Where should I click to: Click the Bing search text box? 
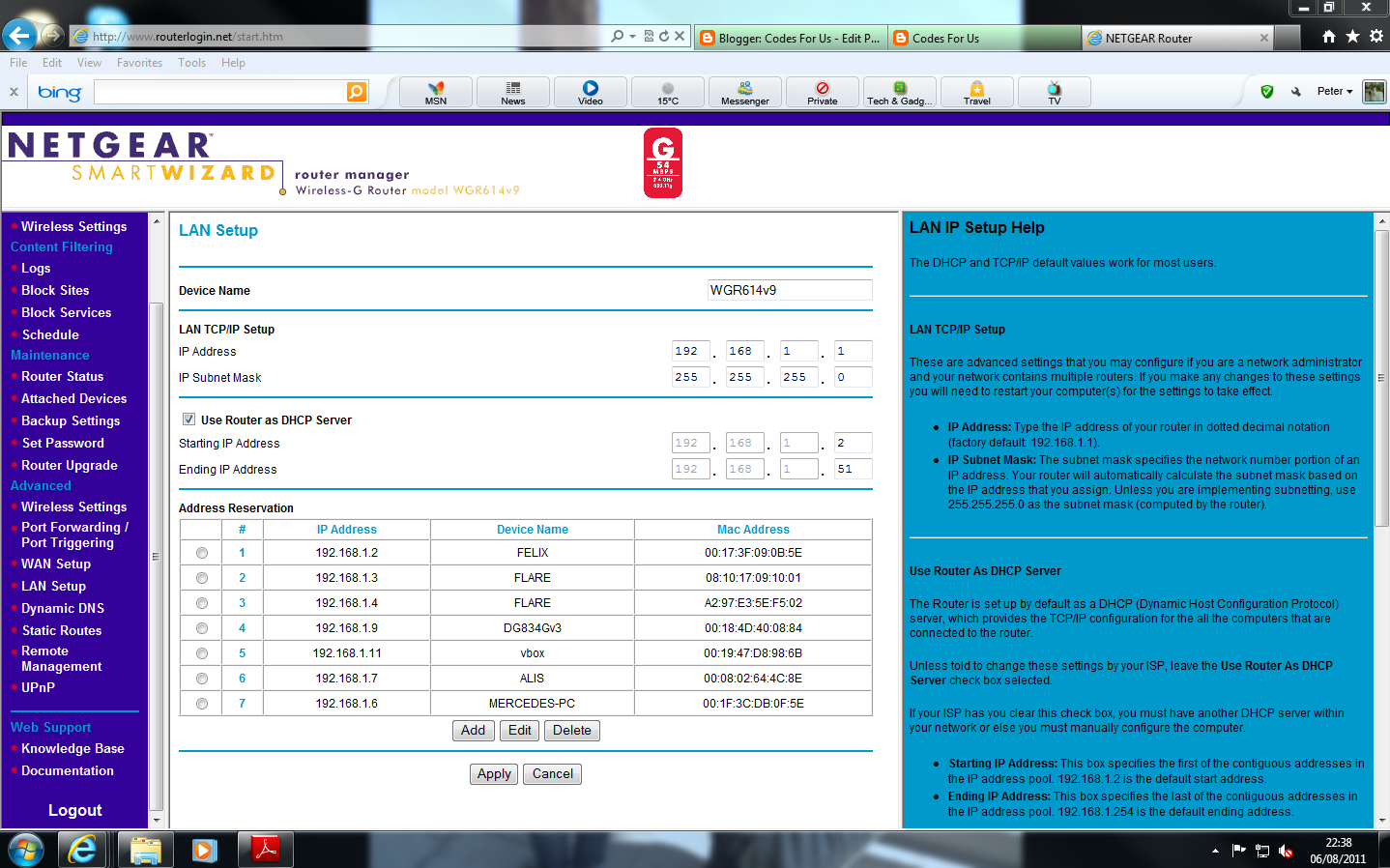220,92
